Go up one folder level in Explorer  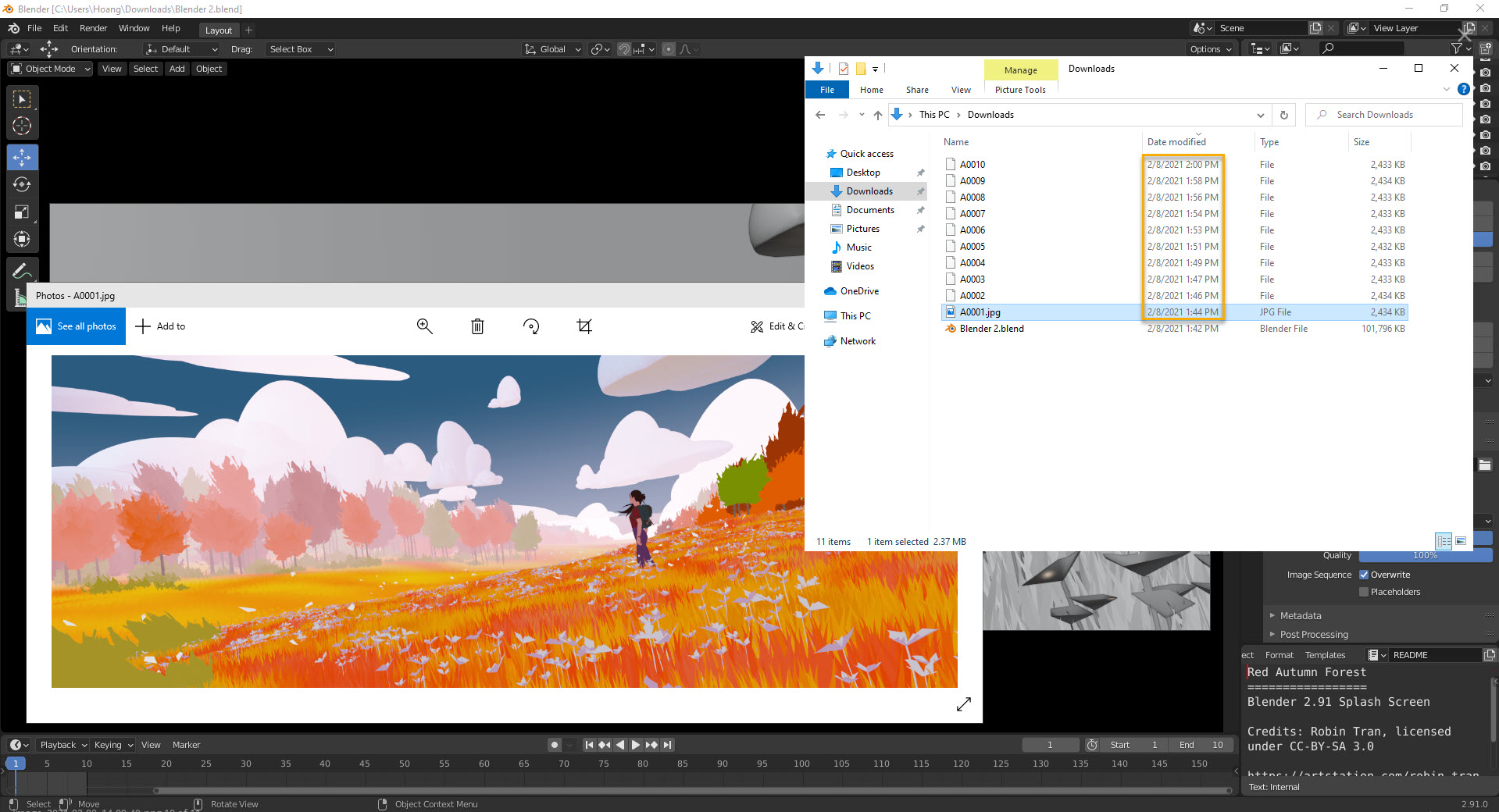878,115
